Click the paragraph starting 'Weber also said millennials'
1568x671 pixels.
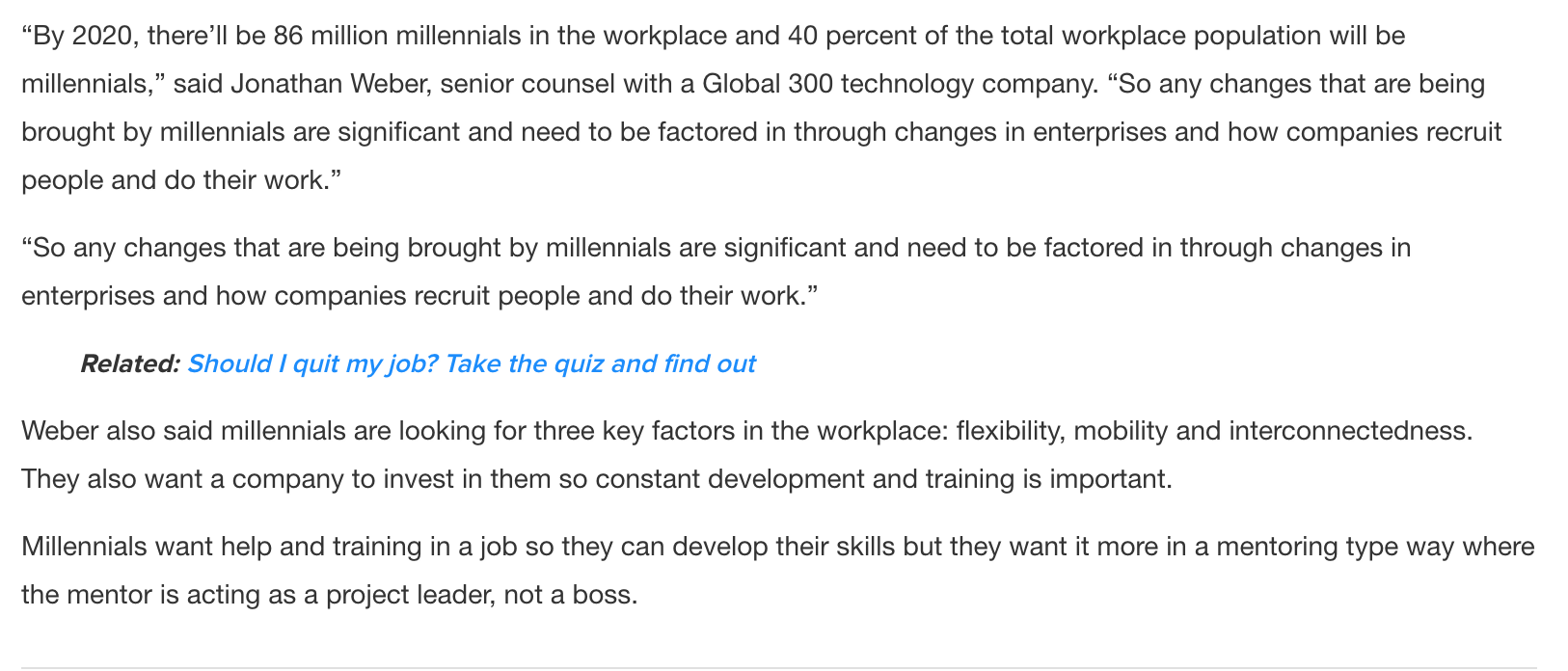pos(747,454)
